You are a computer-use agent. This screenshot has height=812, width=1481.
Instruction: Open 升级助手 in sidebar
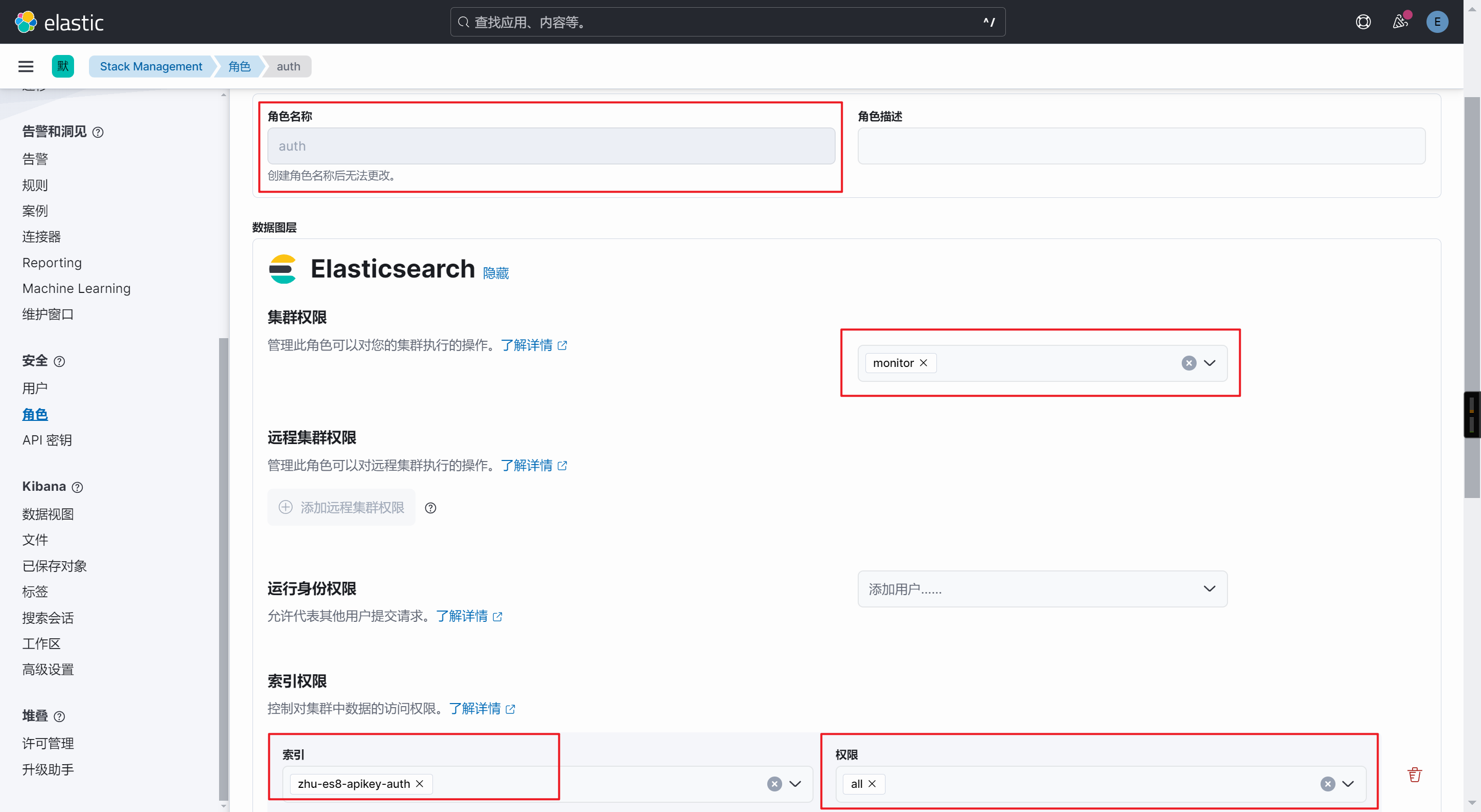pyautogui.click(x=48, y=769)
